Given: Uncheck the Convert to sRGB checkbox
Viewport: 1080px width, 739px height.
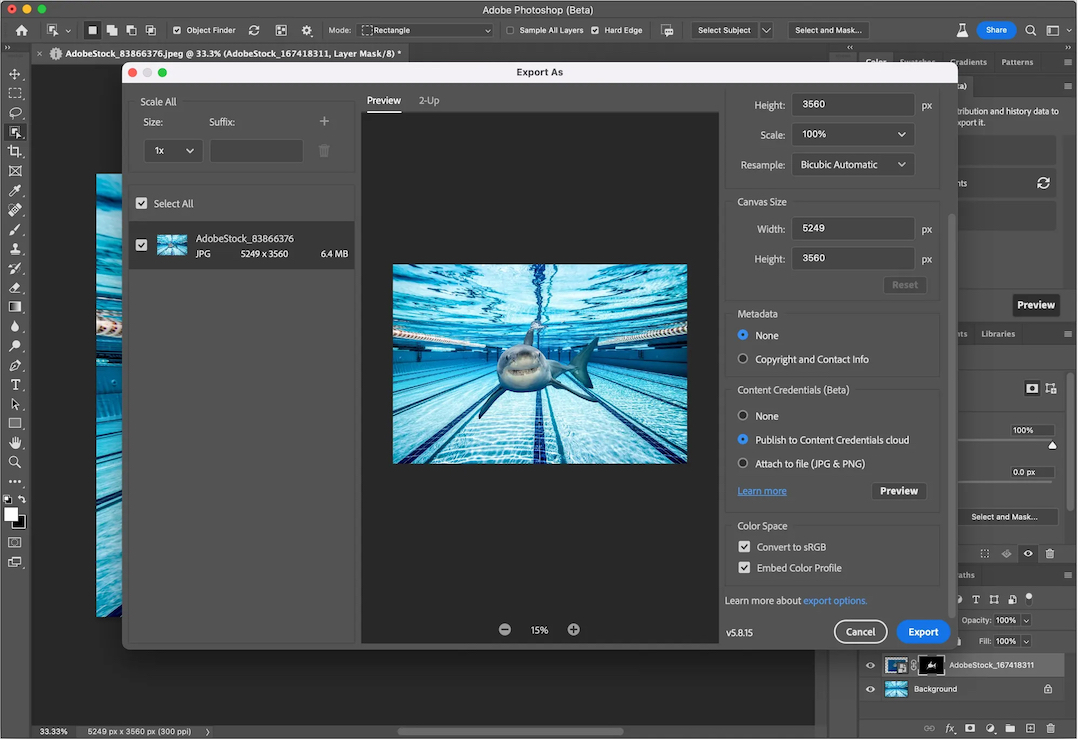Looking at the screenshot, I should (744, 547).
